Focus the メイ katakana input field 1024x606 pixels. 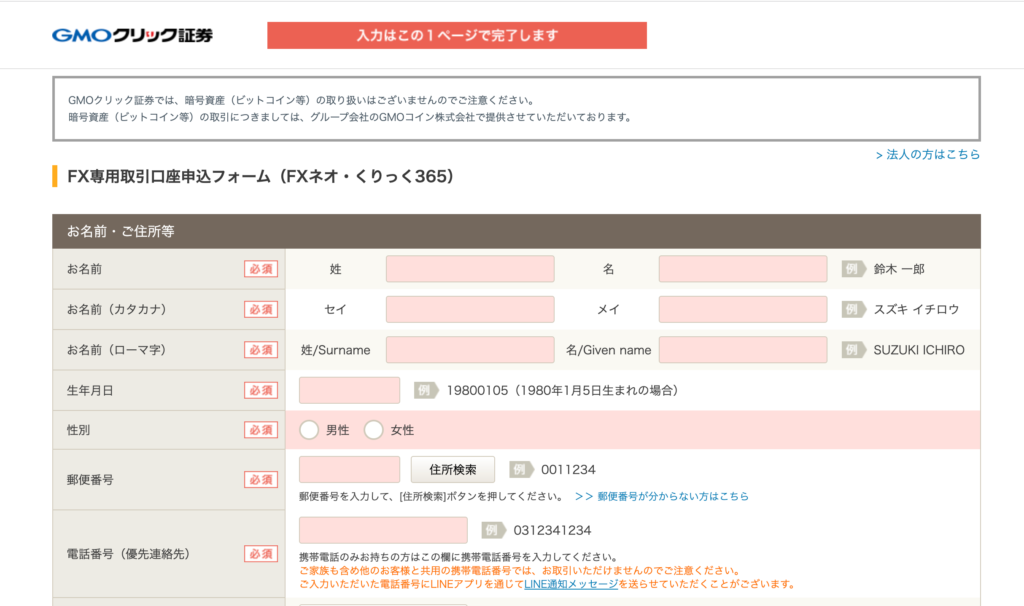pyautogui.click(x=743, y=310)
